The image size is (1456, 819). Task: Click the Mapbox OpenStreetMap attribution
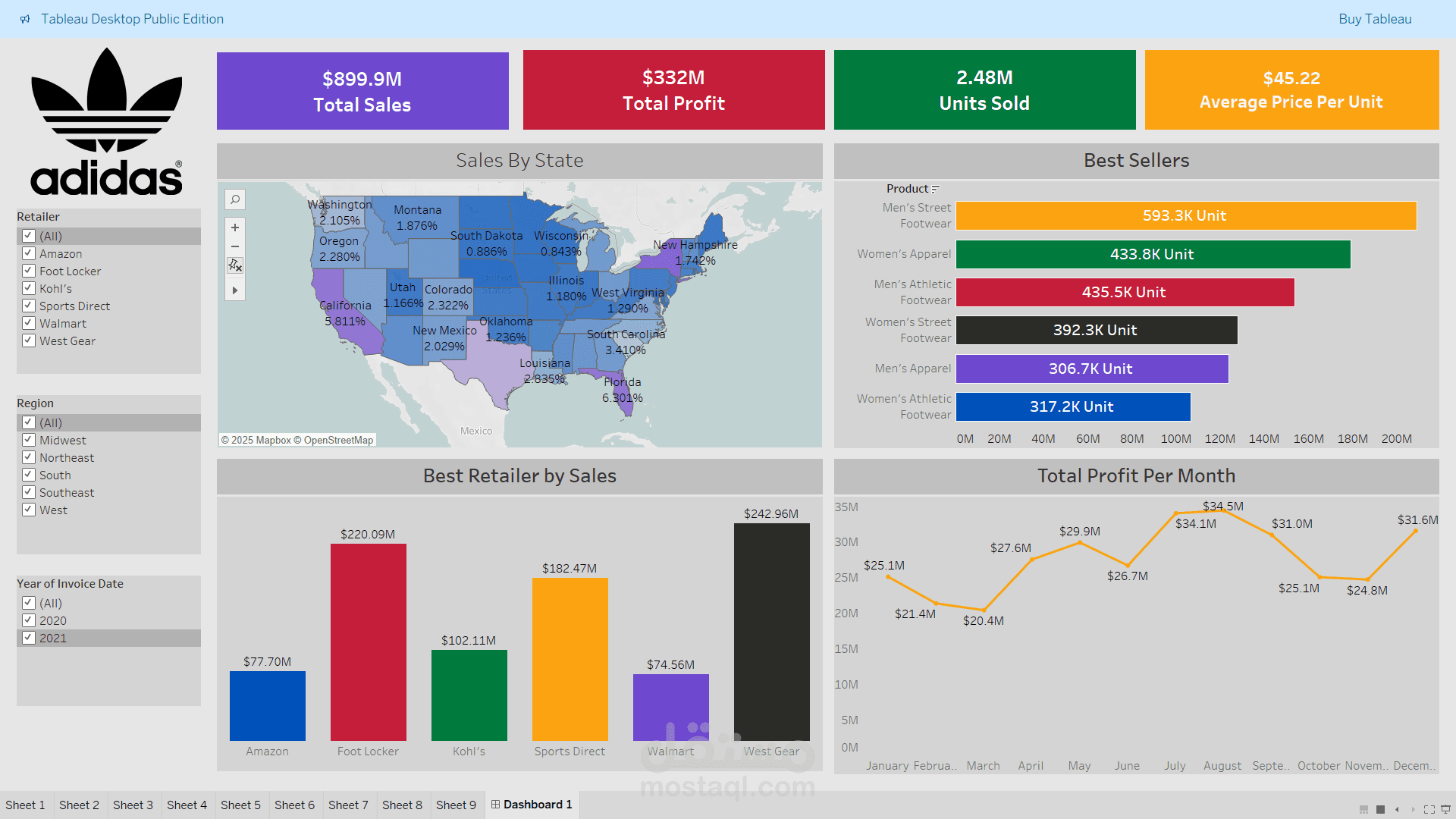[x=297, y=440]
